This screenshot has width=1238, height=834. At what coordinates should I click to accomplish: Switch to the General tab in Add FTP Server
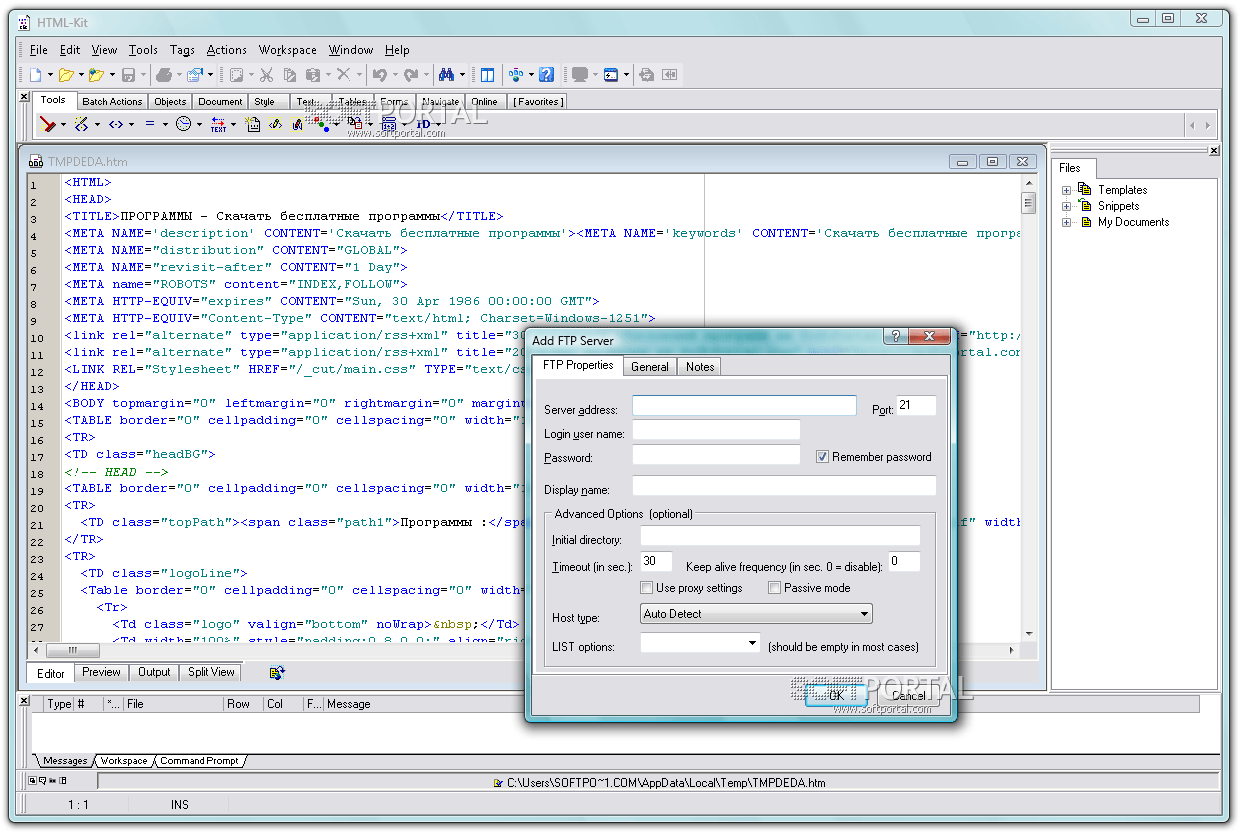[650, 367]
